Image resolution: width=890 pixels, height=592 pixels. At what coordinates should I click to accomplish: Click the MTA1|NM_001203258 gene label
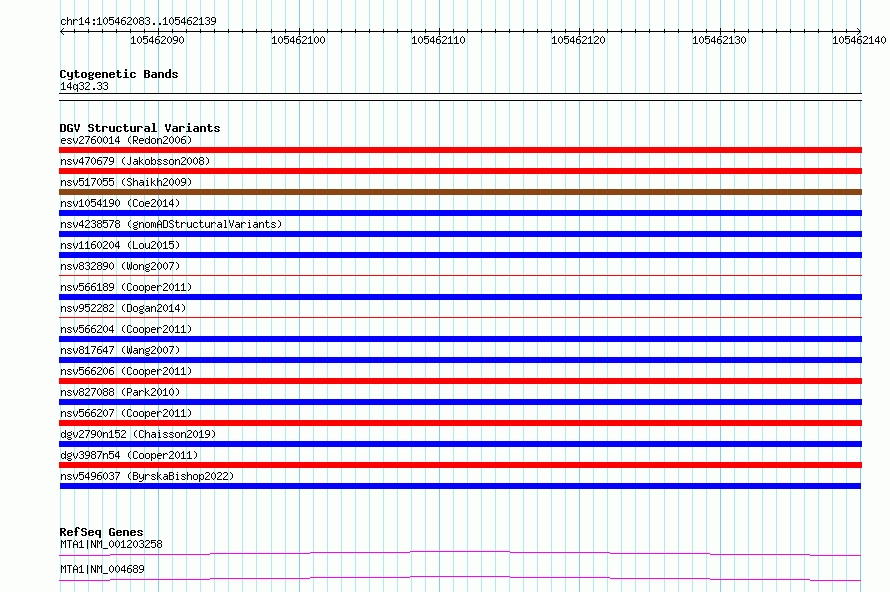pyautogui.click(x=111, y=544)
